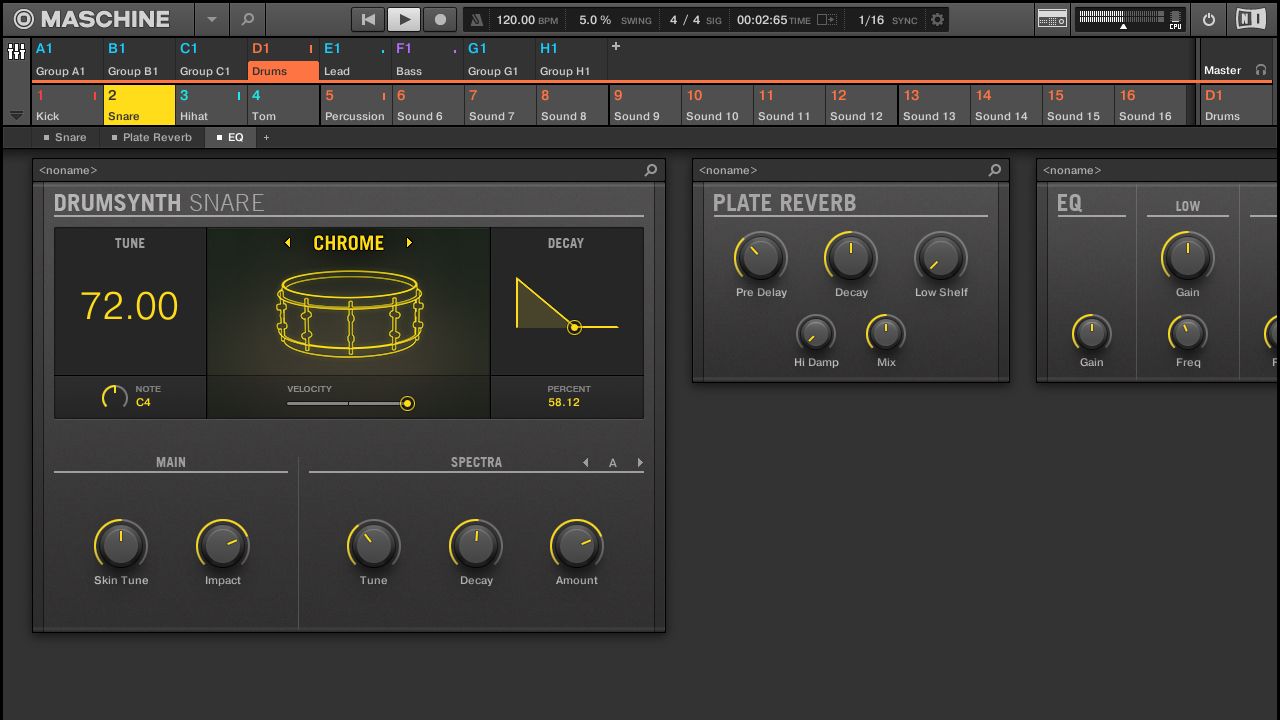The width and height of the screenshot is (1280, 720).
Task: Click the TUNE value 72.00
Action: [129, 305]
